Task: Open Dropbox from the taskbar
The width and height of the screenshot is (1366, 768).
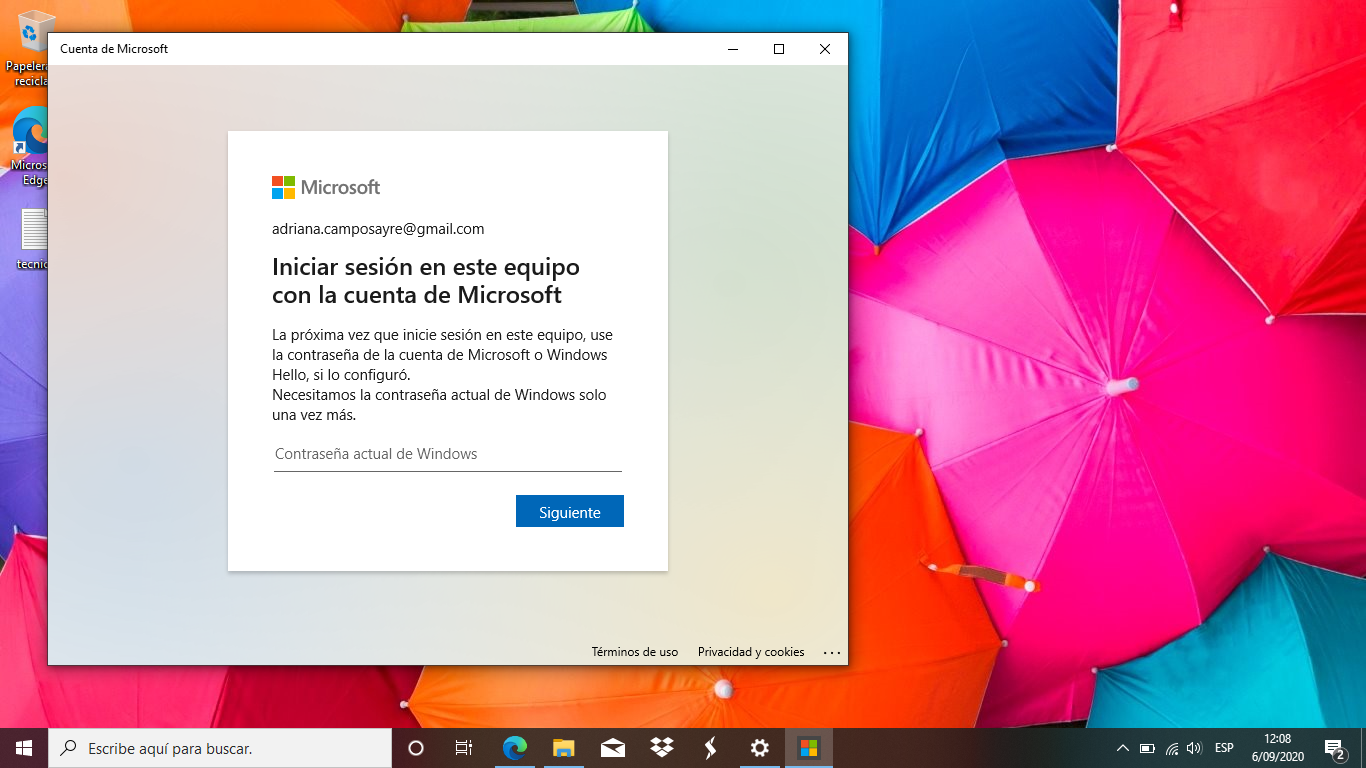Action: pyautogui.click(x=662, y=748)
